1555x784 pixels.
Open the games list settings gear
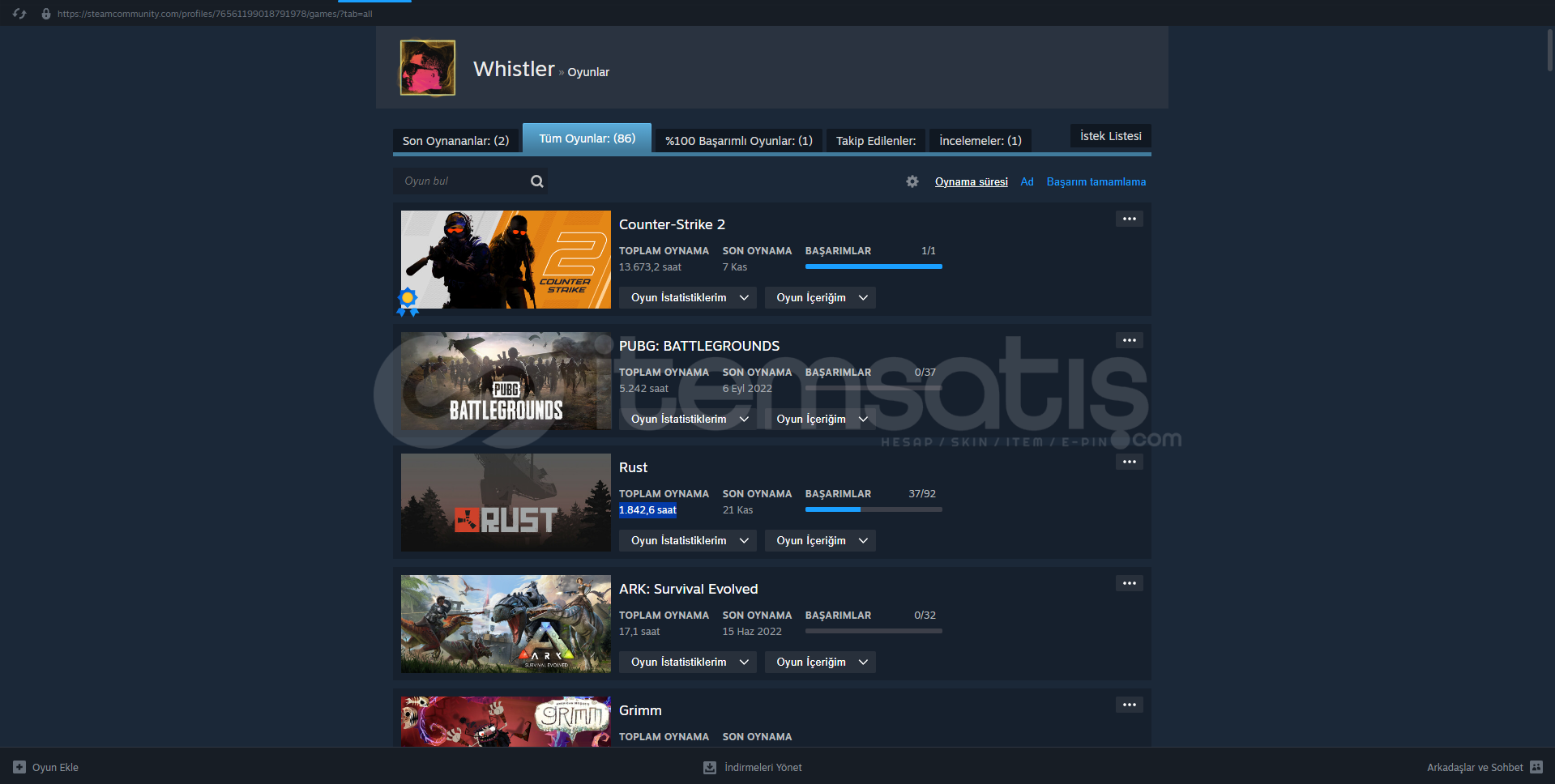[912, 181]
